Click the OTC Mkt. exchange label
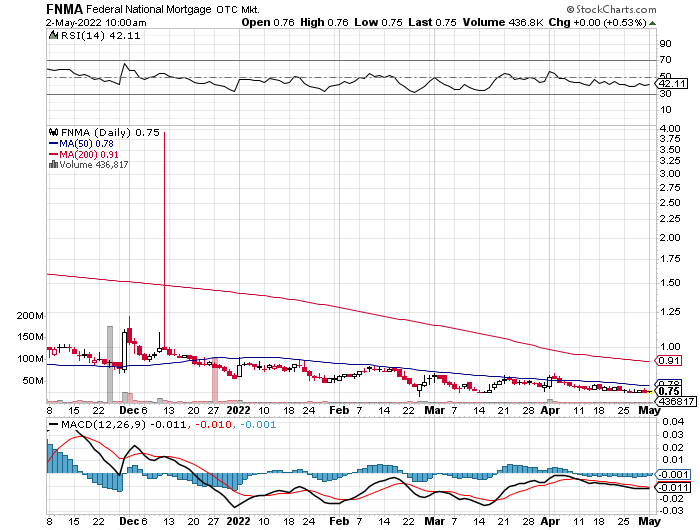Viewport: 700px width, 530px height. tap(238, 9)
